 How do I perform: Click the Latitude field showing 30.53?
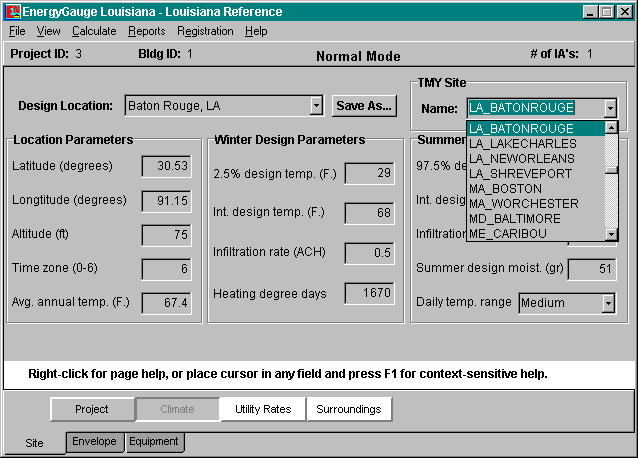coord(166,166)
